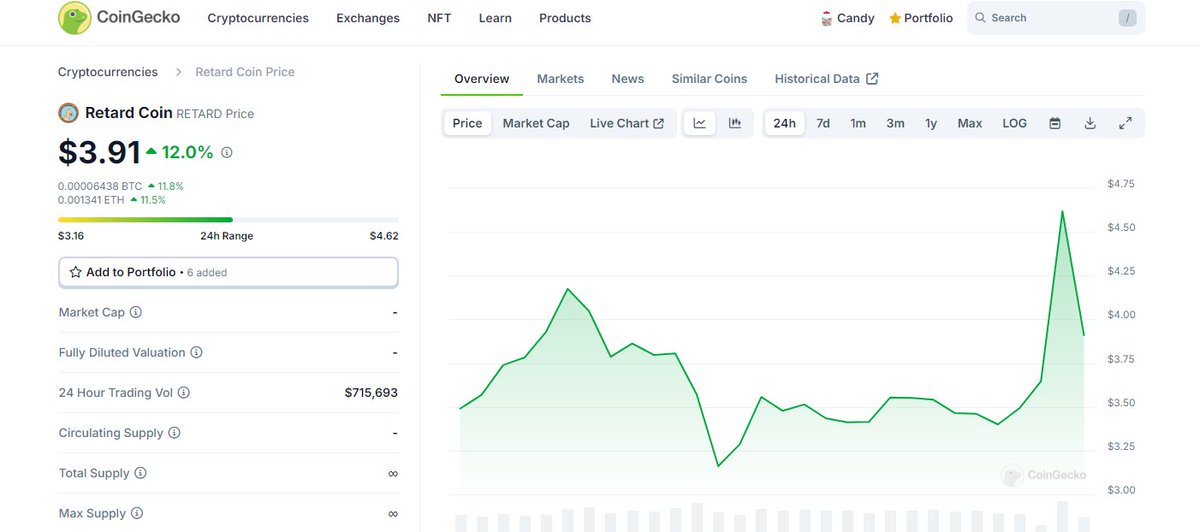
Task: Select the 24h time range
Action: click(785, 123)
